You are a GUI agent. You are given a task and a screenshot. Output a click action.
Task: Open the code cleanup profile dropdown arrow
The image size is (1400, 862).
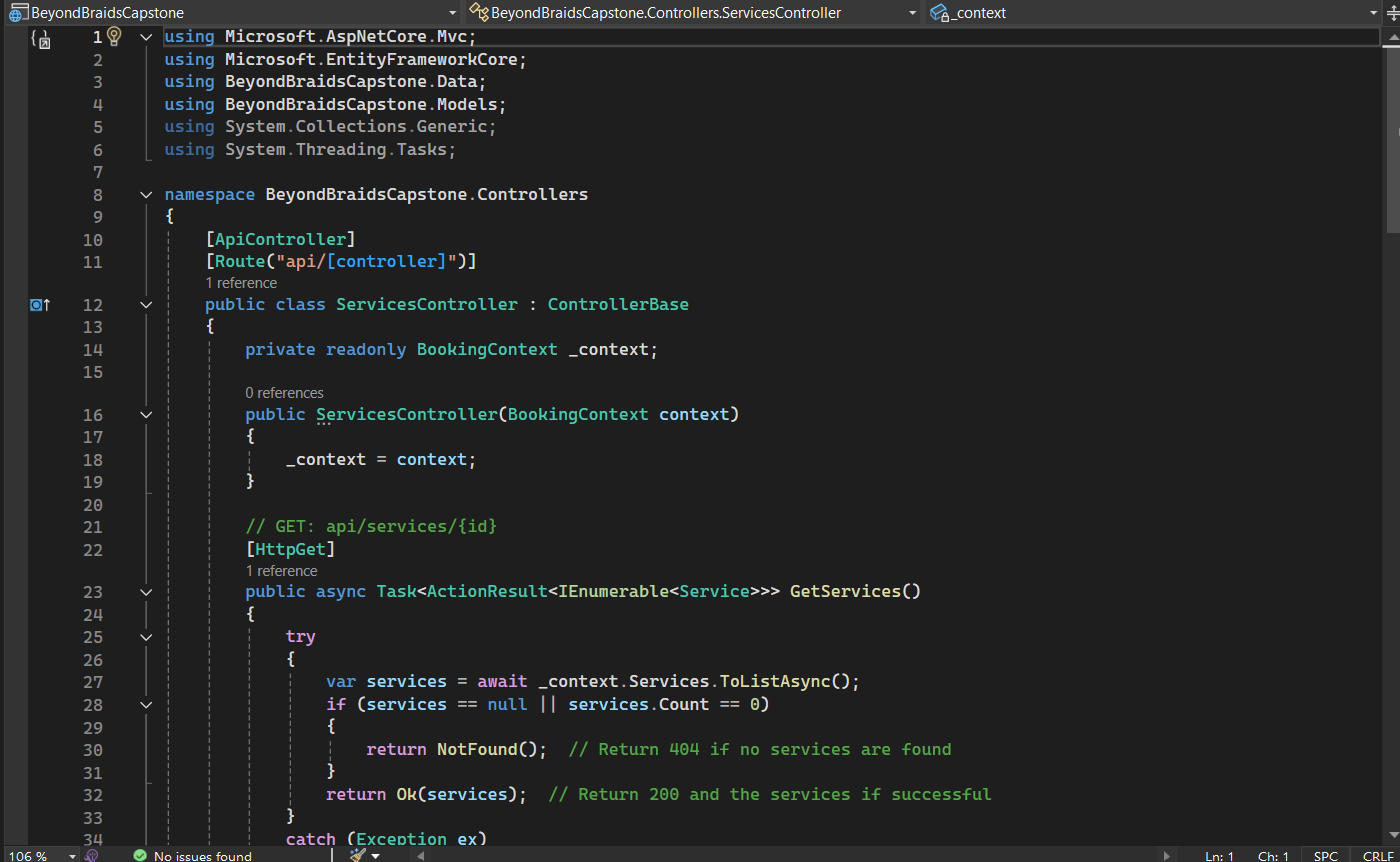coord(376,856)
